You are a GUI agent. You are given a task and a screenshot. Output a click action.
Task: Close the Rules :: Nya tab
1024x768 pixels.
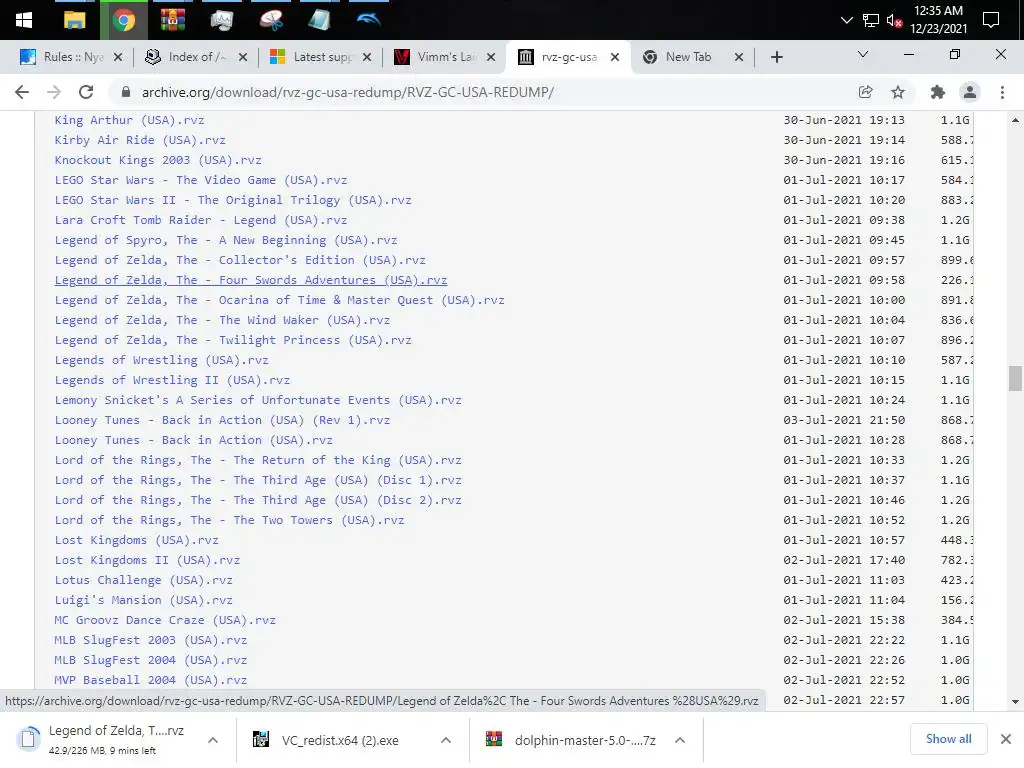118,57
